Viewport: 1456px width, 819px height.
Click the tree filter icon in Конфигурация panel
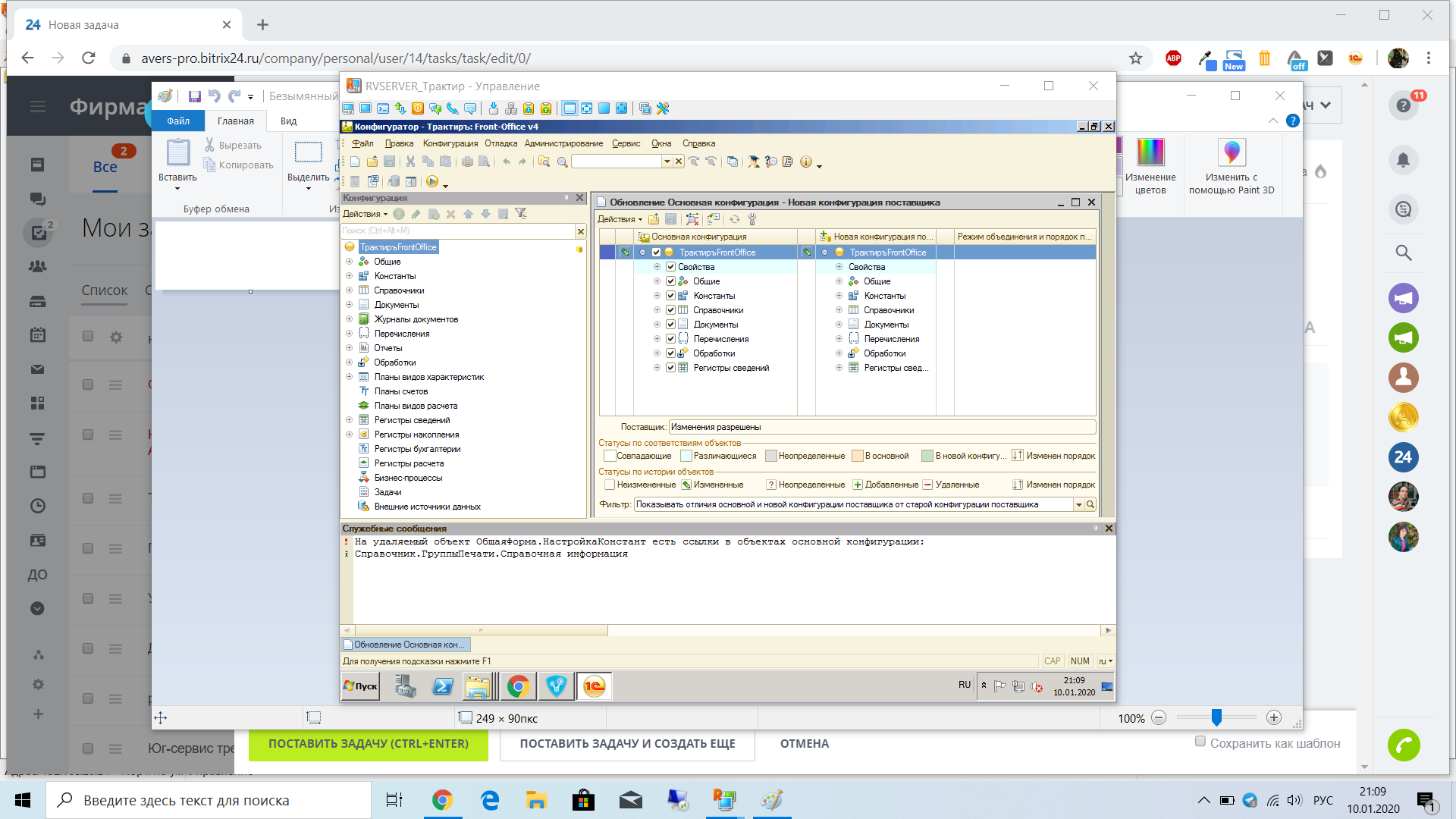(520, 214)
